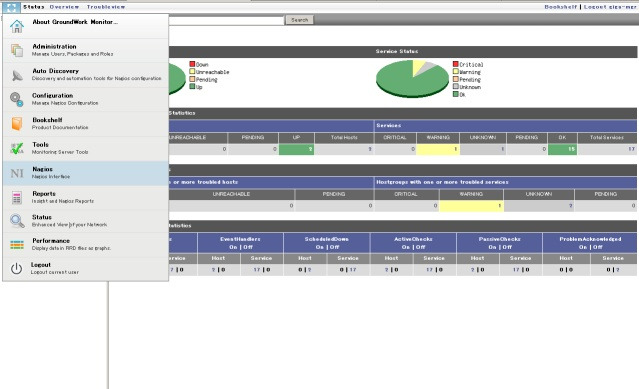Click inside the search input field

226,20
